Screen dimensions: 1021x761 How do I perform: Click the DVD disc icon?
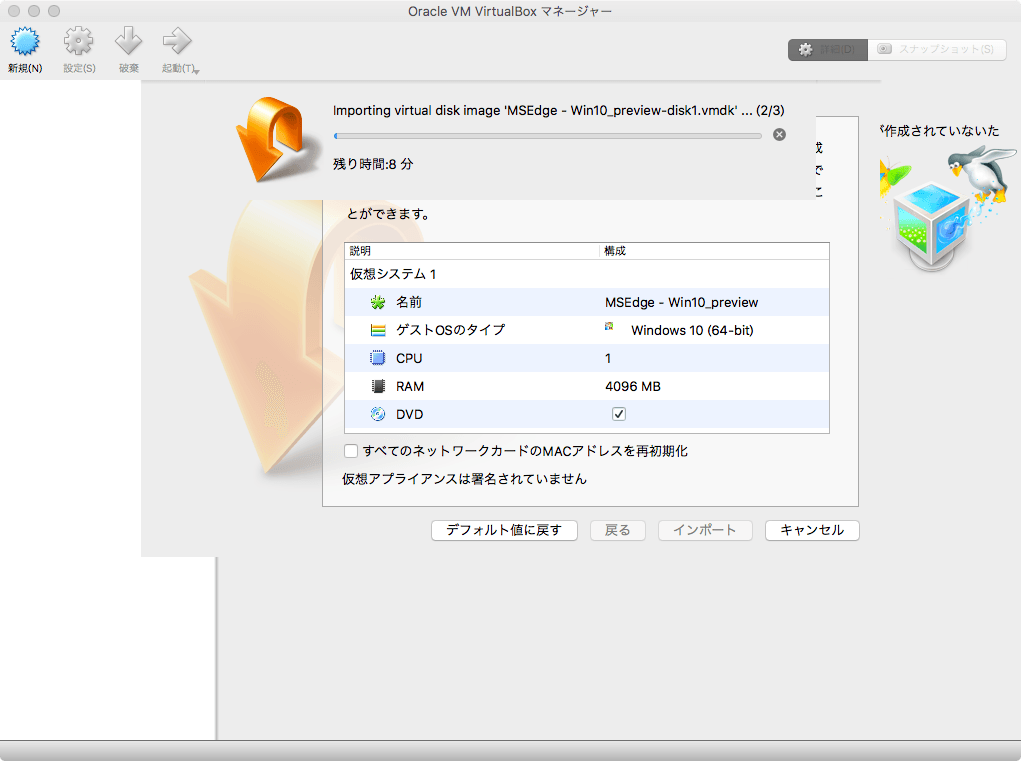pos(378,414)
